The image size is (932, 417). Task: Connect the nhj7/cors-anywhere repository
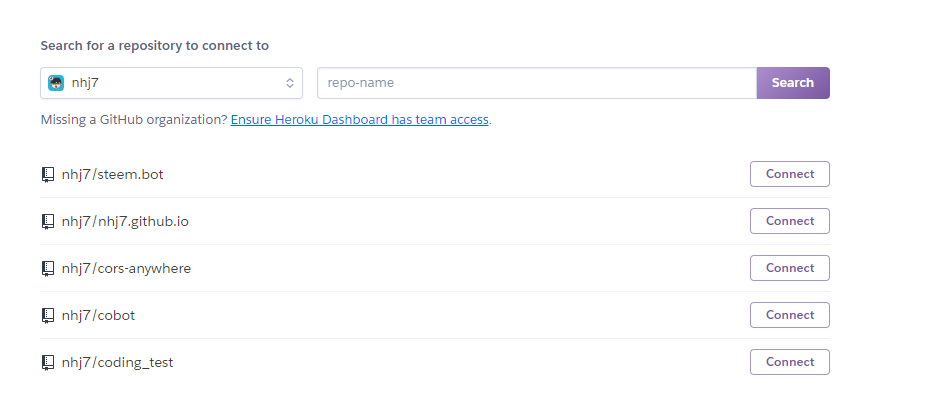point(790,268)
